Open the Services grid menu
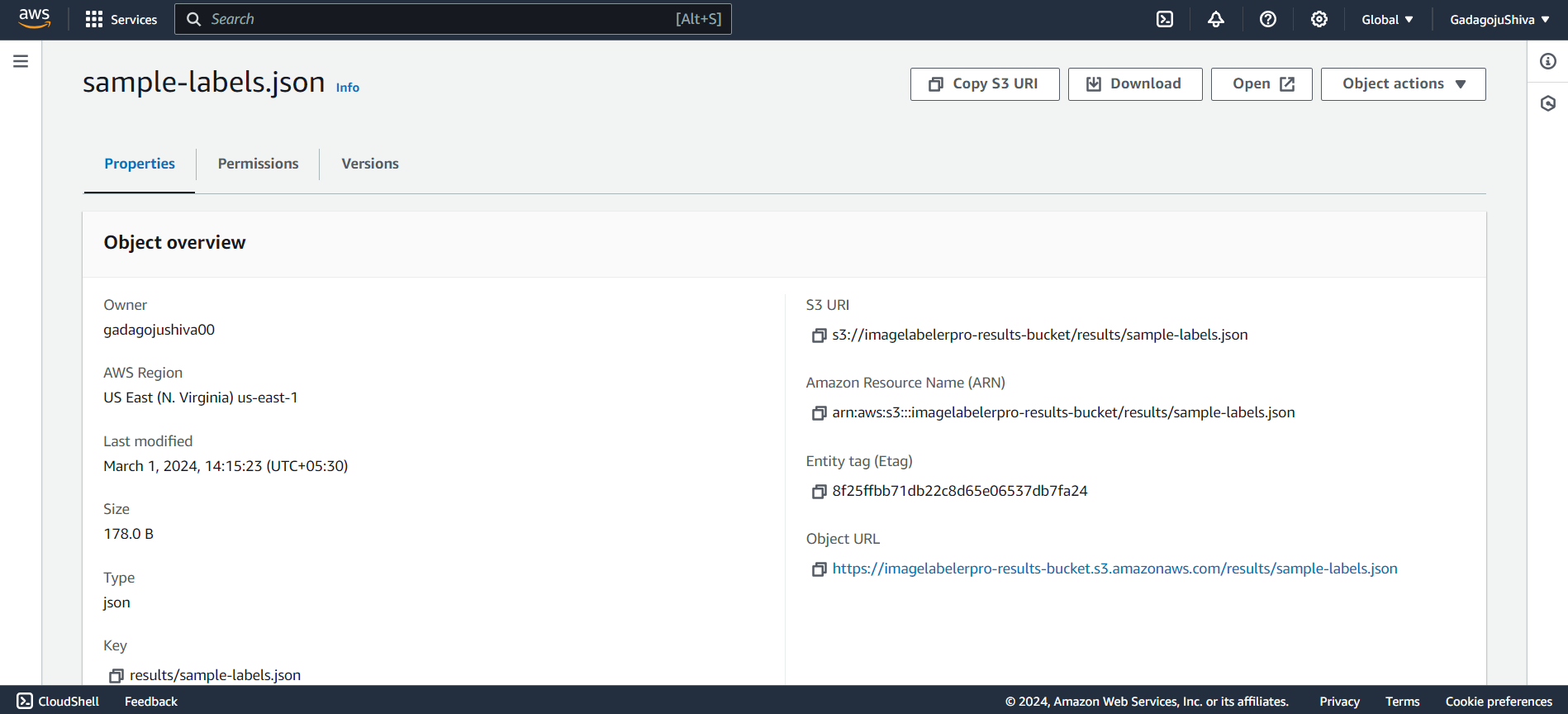The image size is (1568, 714). (x=121, y=19)
